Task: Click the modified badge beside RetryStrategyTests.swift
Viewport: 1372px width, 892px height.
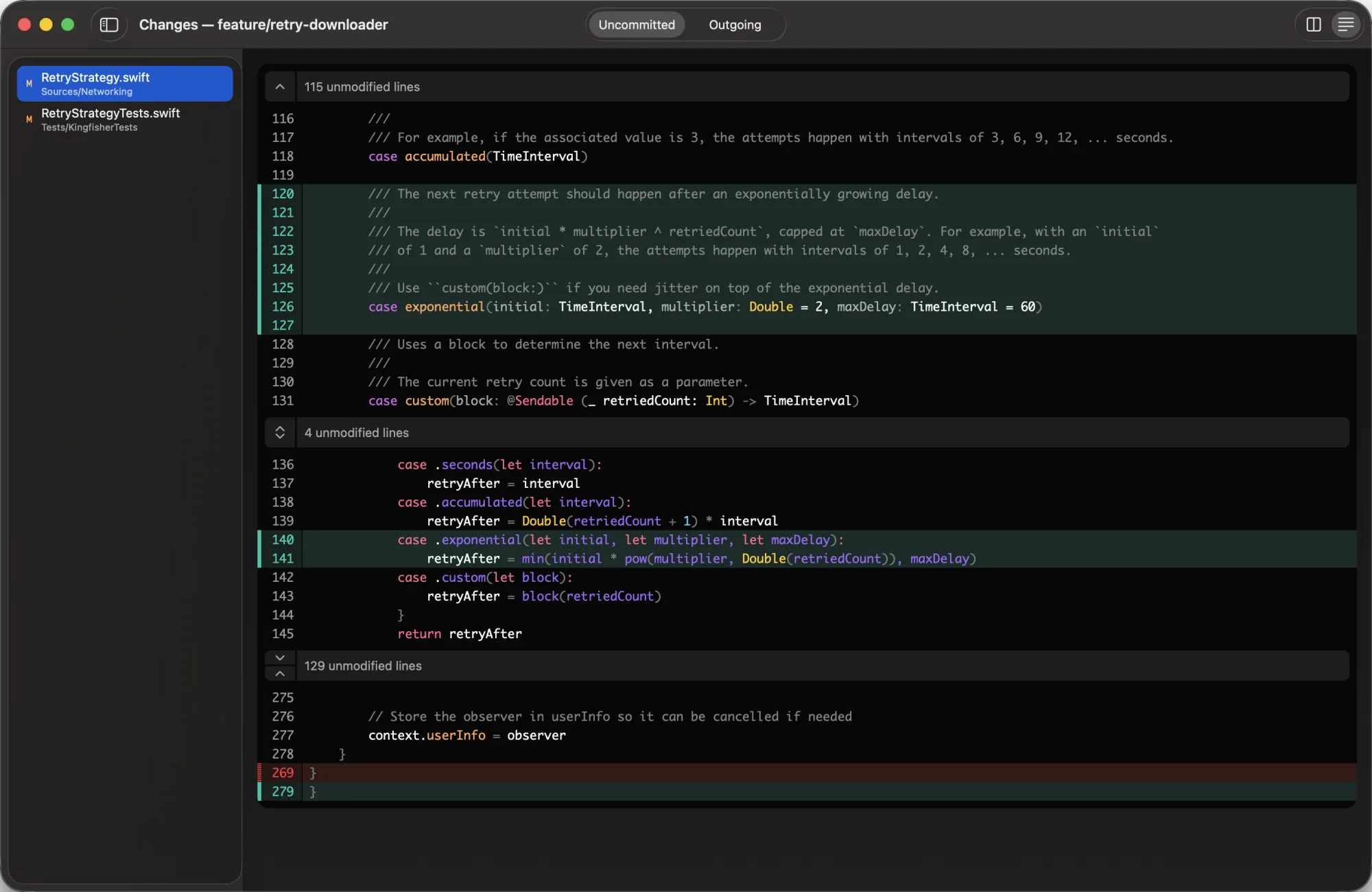Action: (x=29, y=119)
